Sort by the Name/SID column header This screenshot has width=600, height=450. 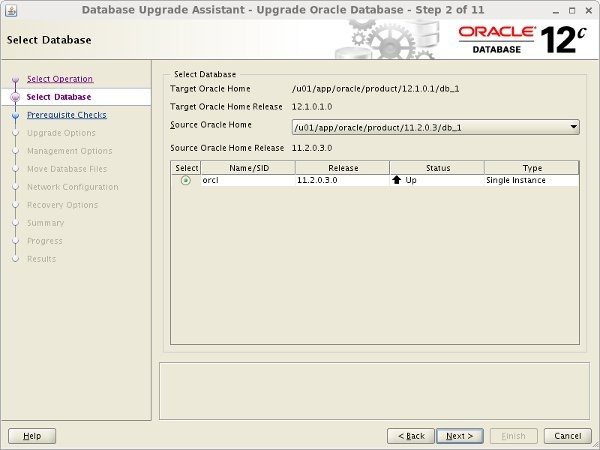pos(249,168)
